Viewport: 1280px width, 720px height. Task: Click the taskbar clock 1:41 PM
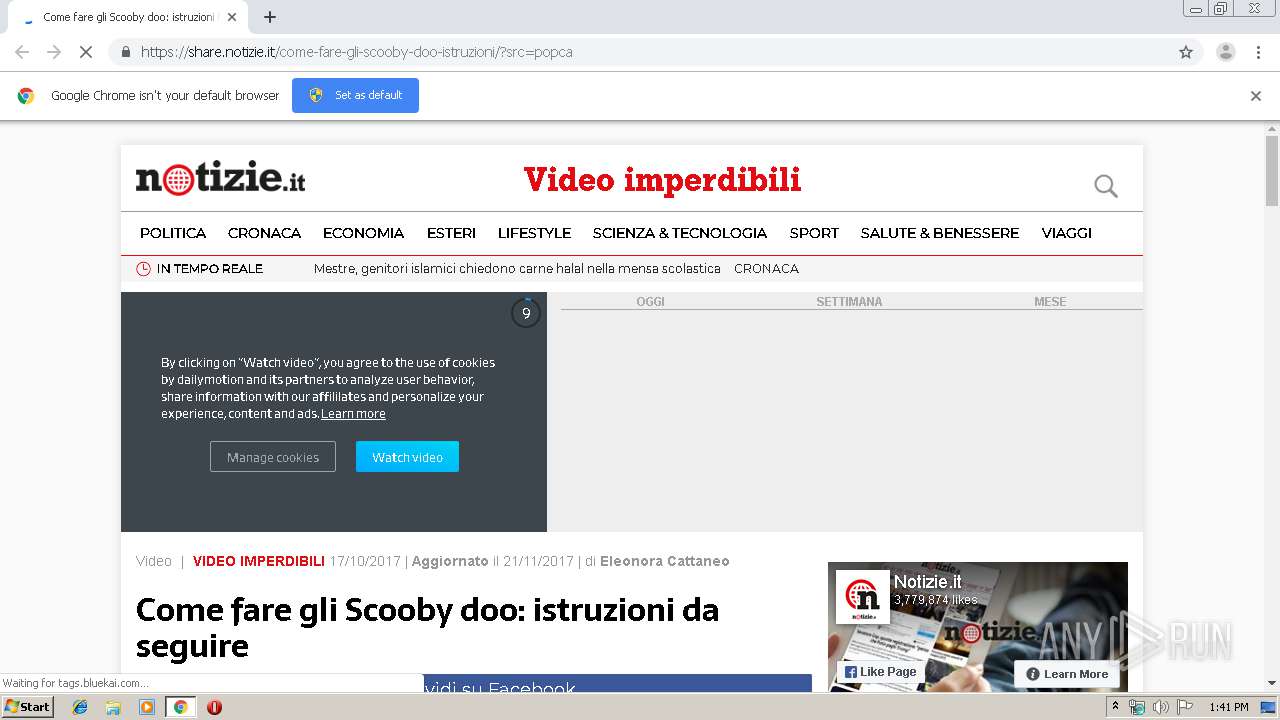(1229, 707)
